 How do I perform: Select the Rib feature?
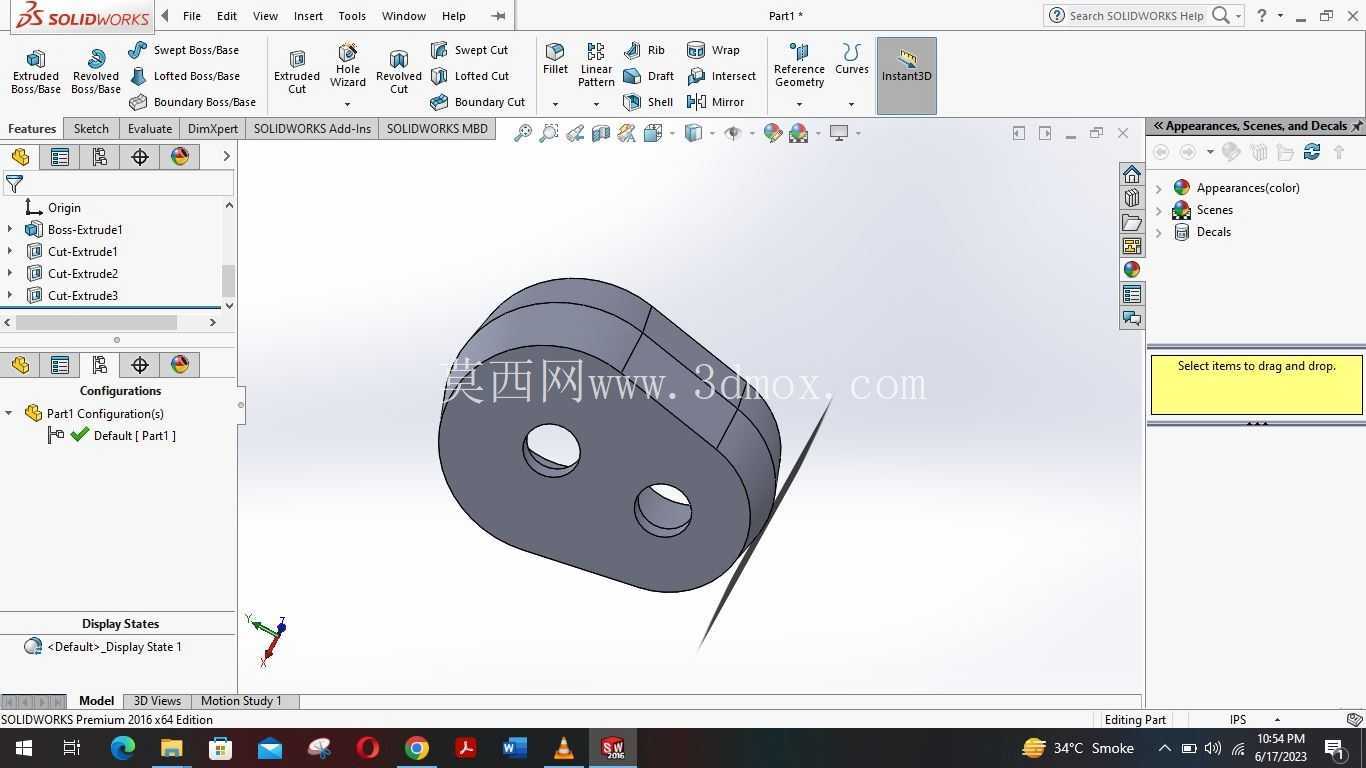click(x=644, y=50)
